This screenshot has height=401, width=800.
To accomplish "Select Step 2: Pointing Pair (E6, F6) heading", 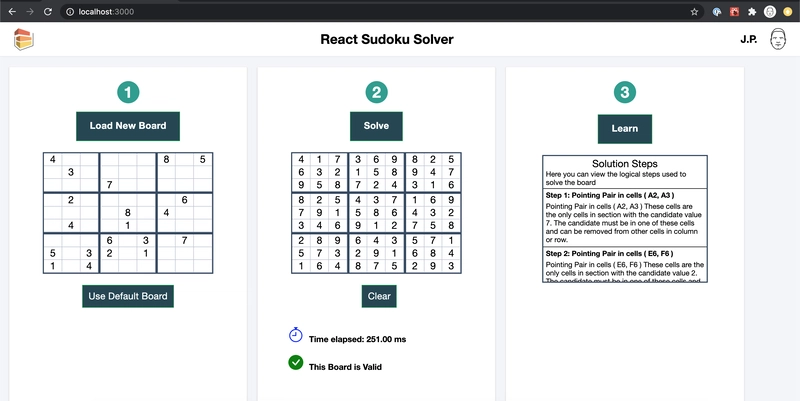I will (609, 254).
